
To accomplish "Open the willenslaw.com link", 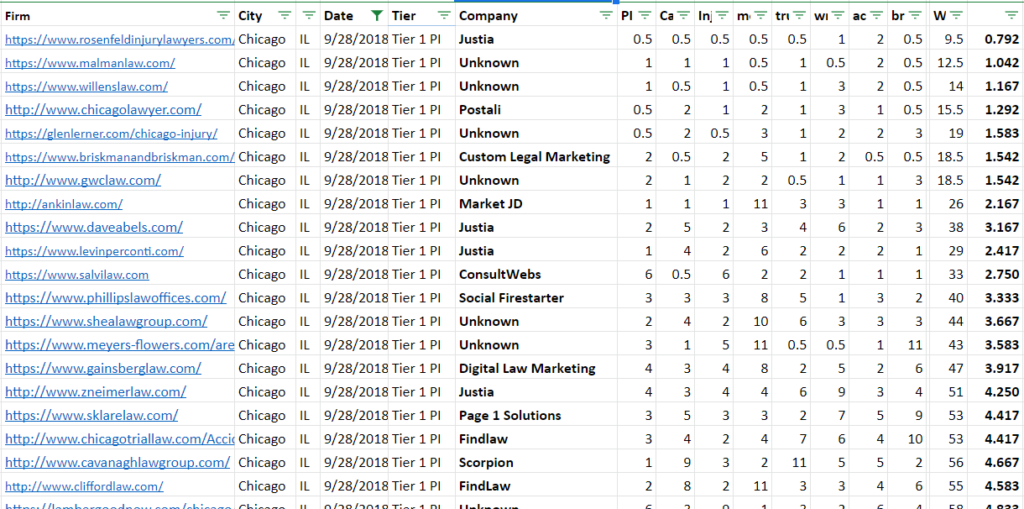I will [86, 87].
